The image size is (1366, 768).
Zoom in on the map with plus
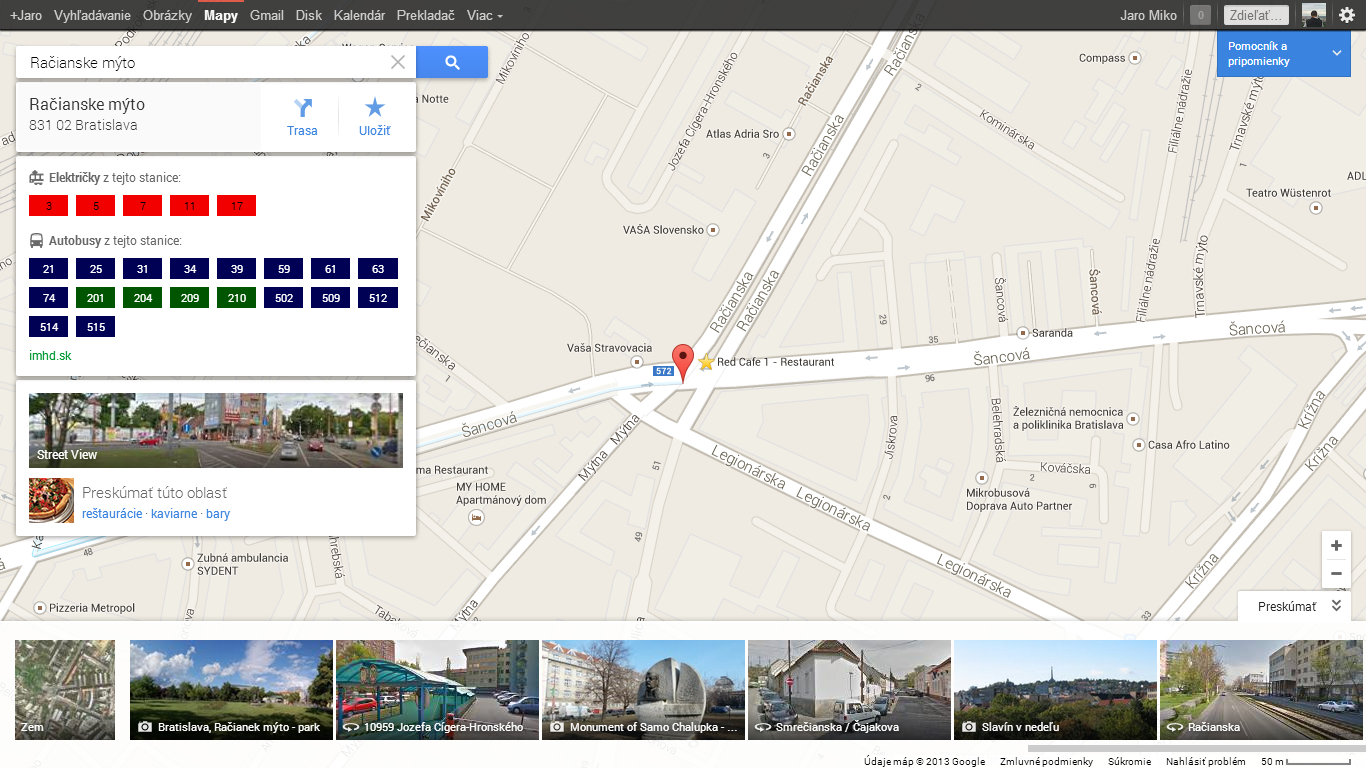1336,546
